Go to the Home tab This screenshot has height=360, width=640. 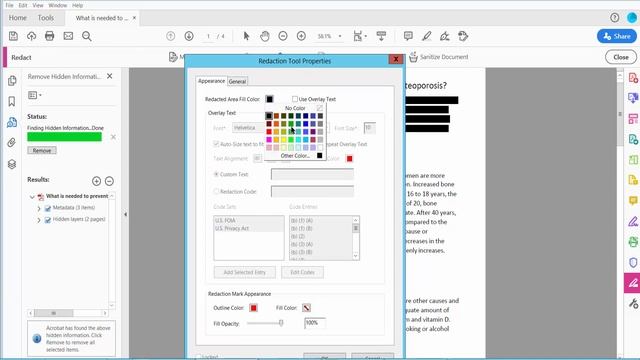tap(18, 18)
